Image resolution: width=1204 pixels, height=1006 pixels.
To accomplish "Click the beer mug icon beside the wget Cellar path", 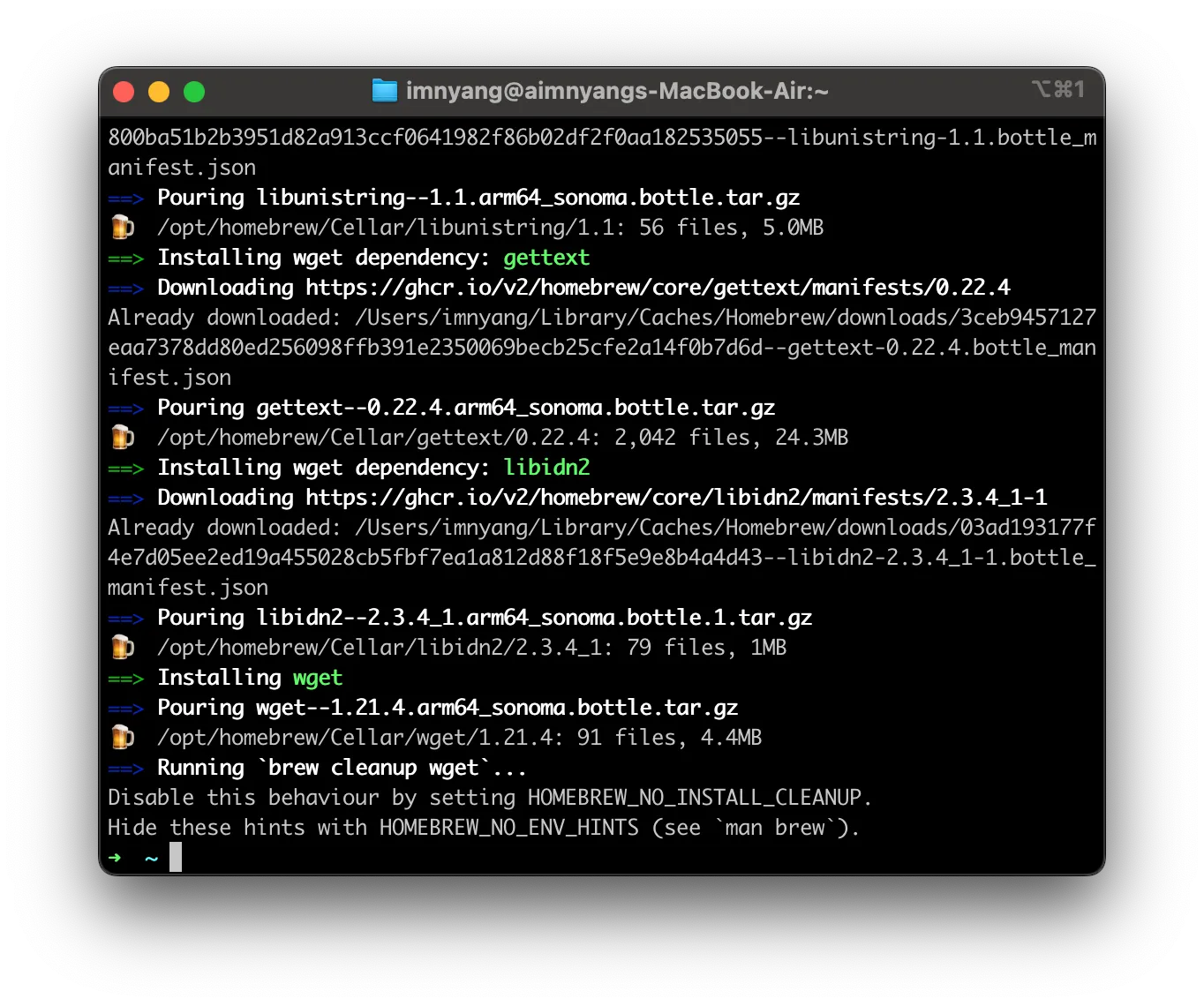I will 122,738.
